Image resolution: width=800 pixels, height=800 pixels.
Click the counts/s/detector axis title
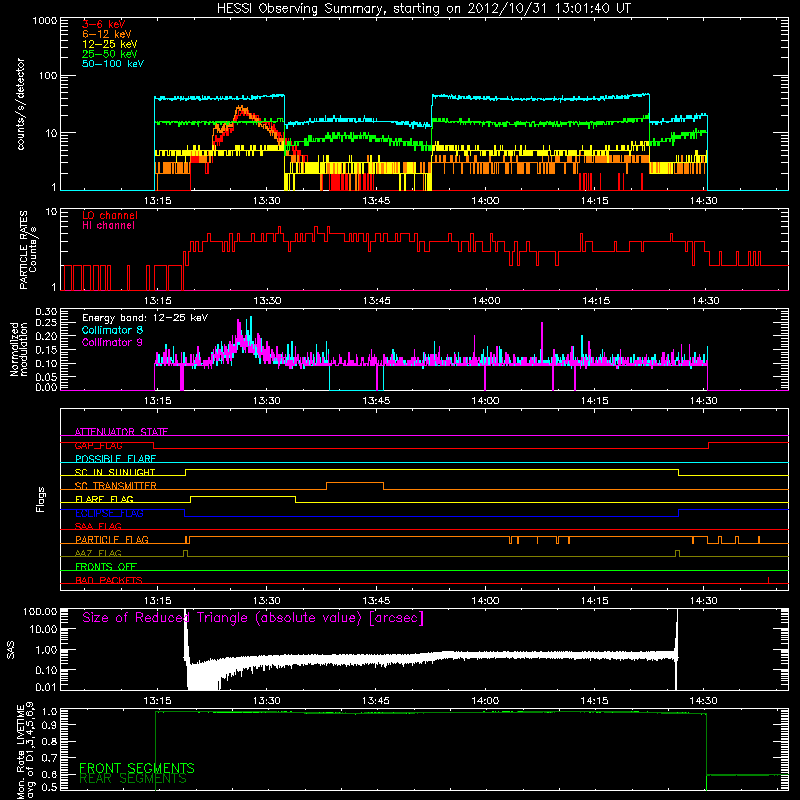click(21, 104)
